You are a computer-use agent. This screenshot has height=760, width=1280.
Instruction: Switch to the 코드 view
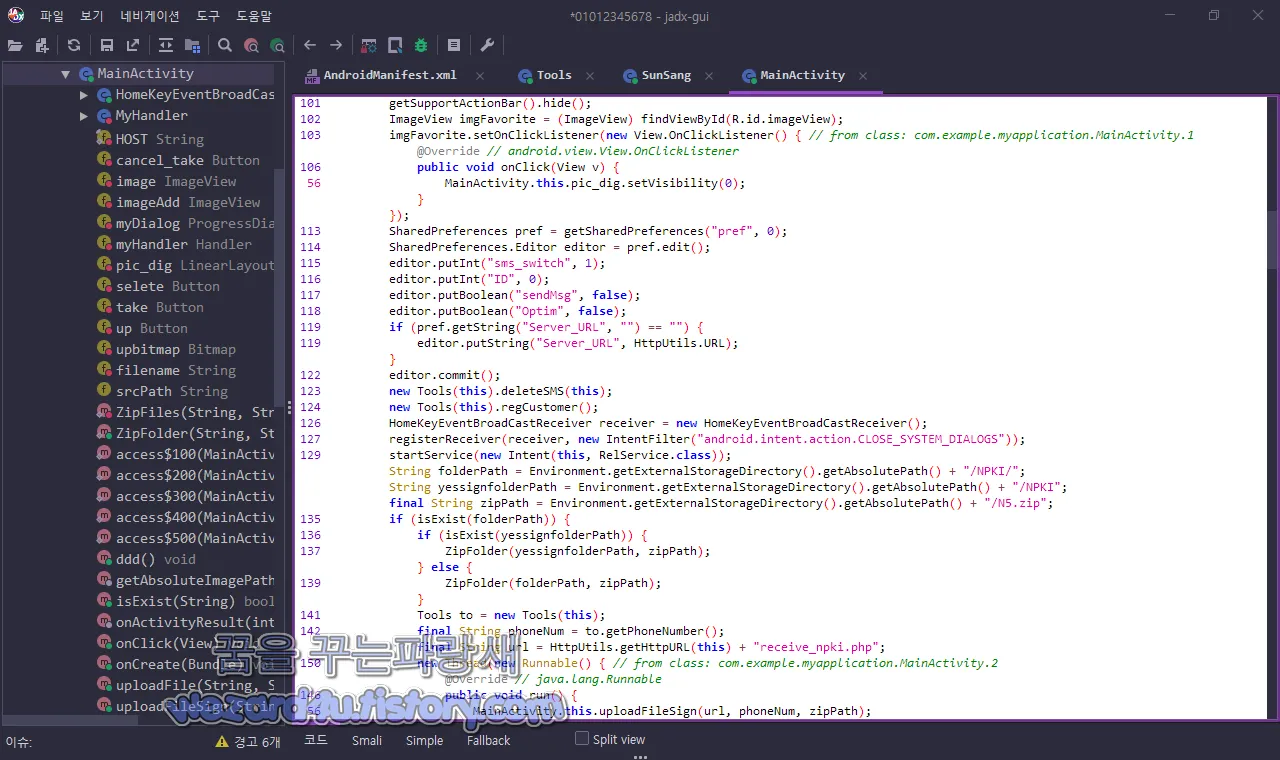(x=316, y=740)
